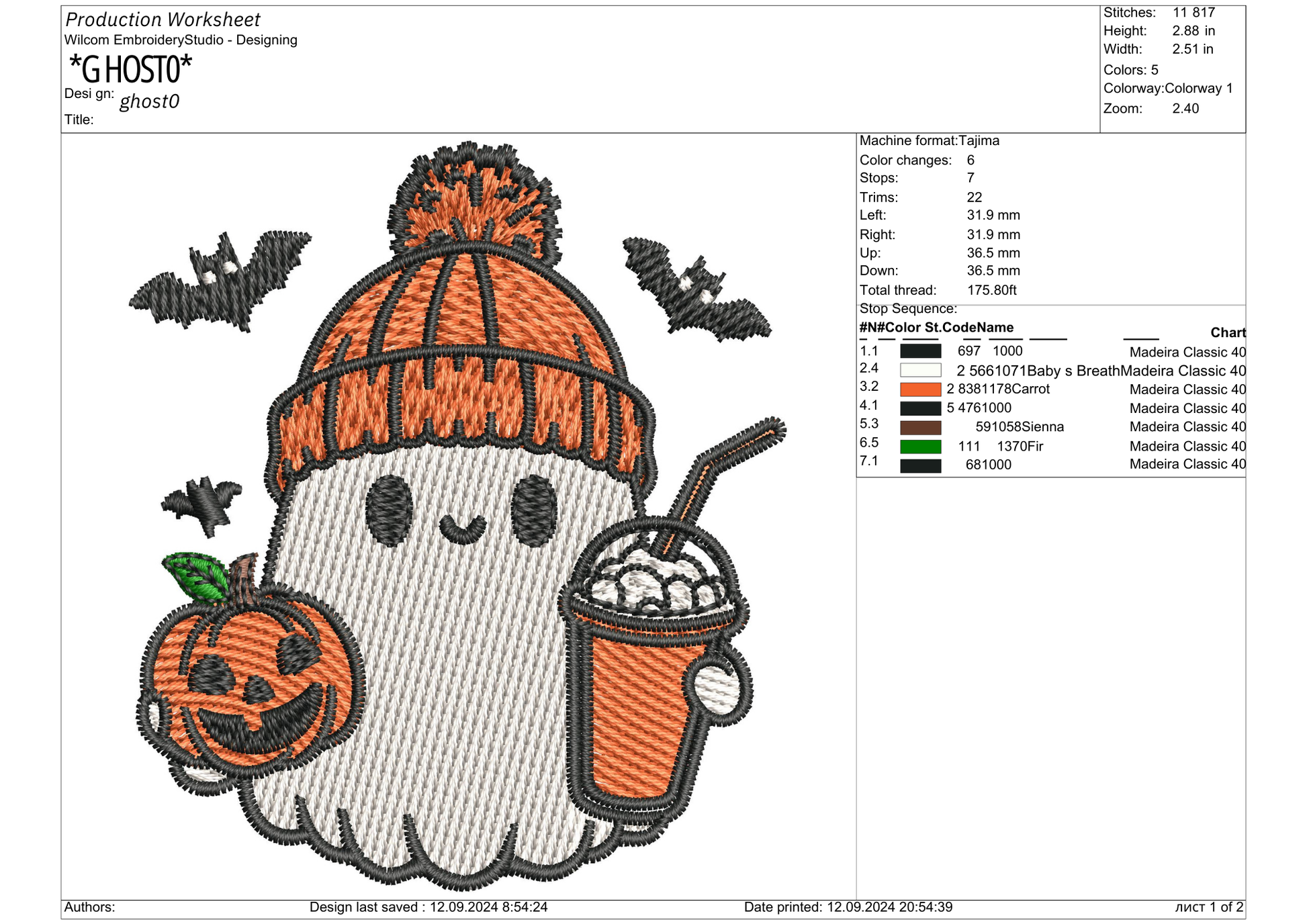
Task: Click the Stop Sequence heading
Action: (907, 309)
